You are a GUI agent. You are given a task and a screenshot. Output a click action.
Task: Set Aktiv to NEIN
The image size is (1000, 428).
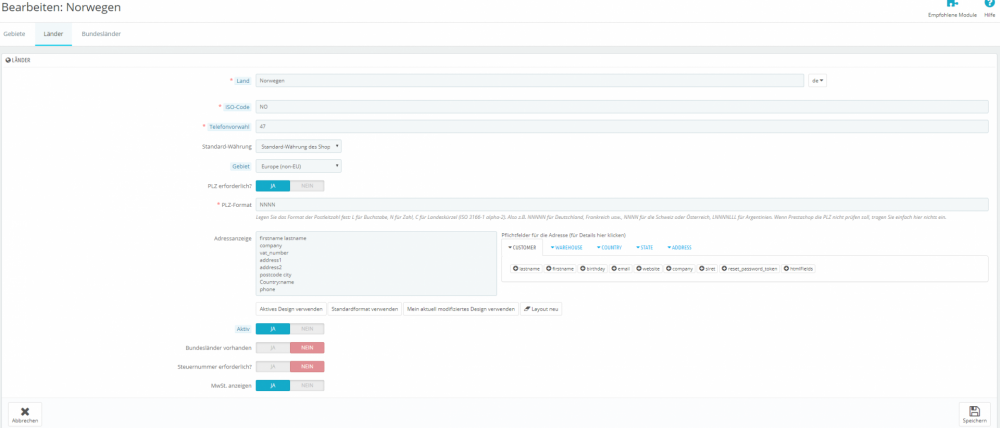coord(307,328)
